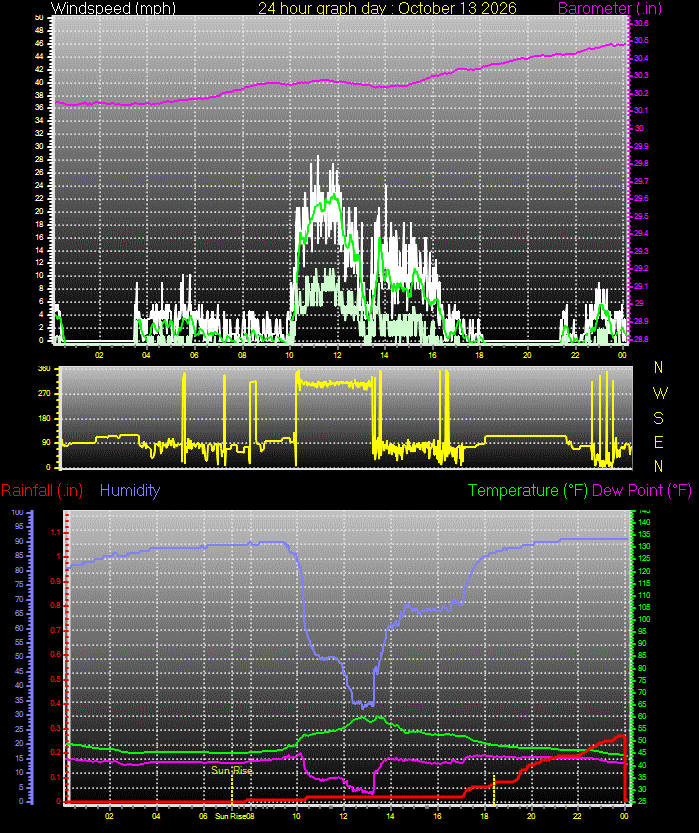The image size is (699, 833).
Task: Click the '180' direction axis value
Action: pyautogui.click(x=45, y=418)
